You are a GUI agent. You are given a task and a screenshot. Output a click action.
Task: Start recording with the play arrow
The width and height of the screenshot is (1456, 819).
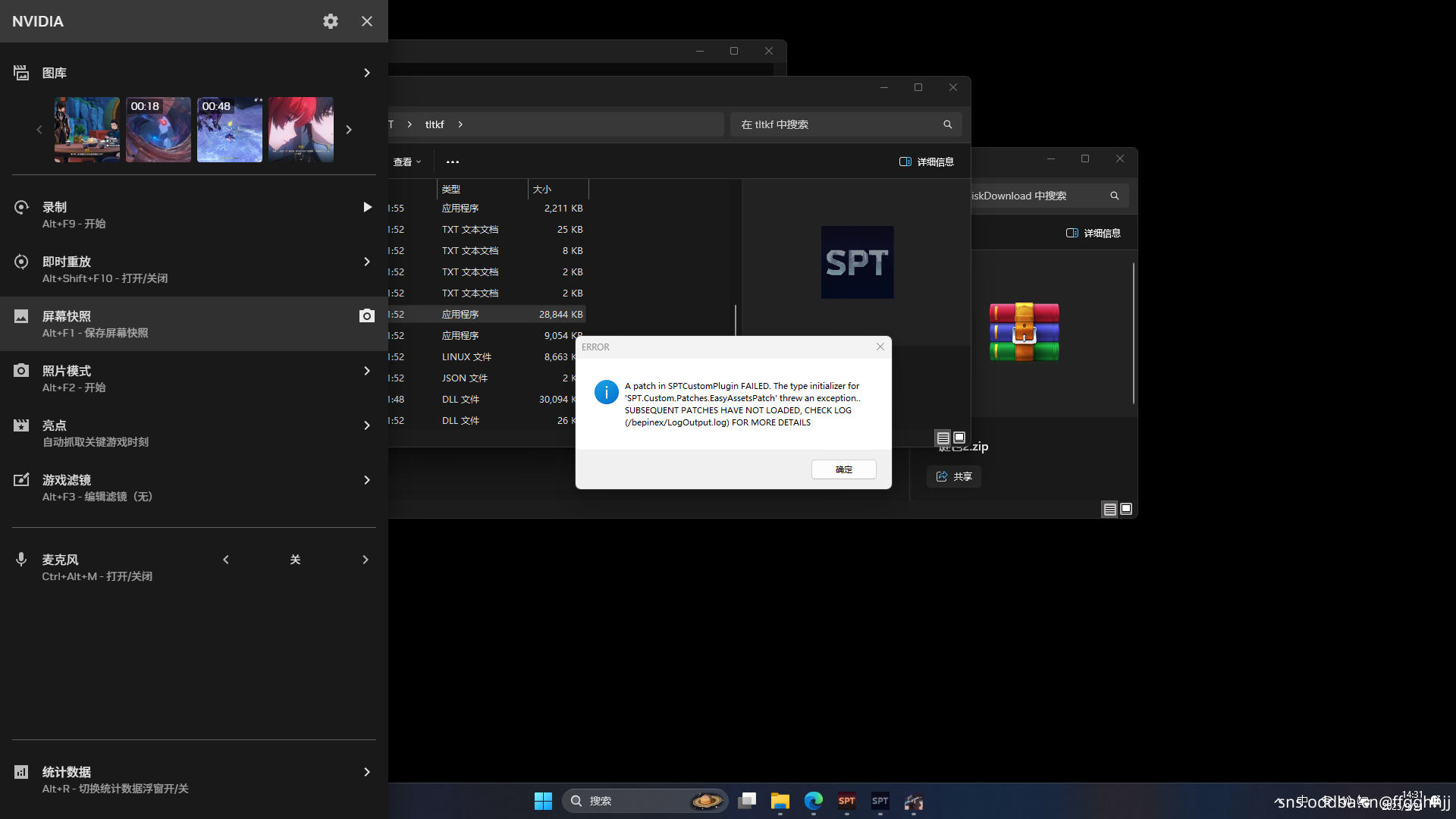[x=367, y=207]
